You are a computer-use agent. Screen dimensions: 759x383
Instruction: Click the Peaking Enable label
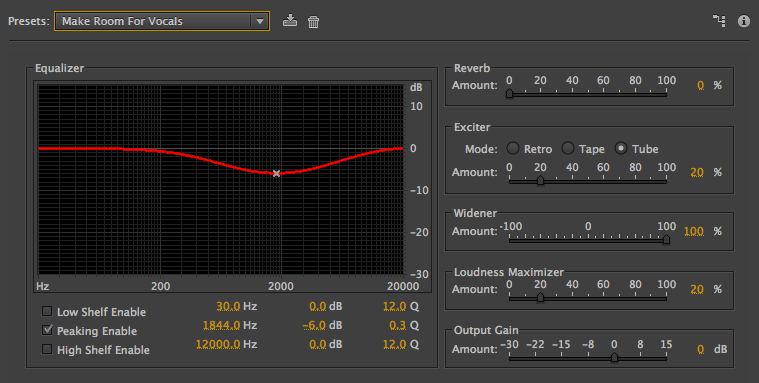tap(97, 331)
